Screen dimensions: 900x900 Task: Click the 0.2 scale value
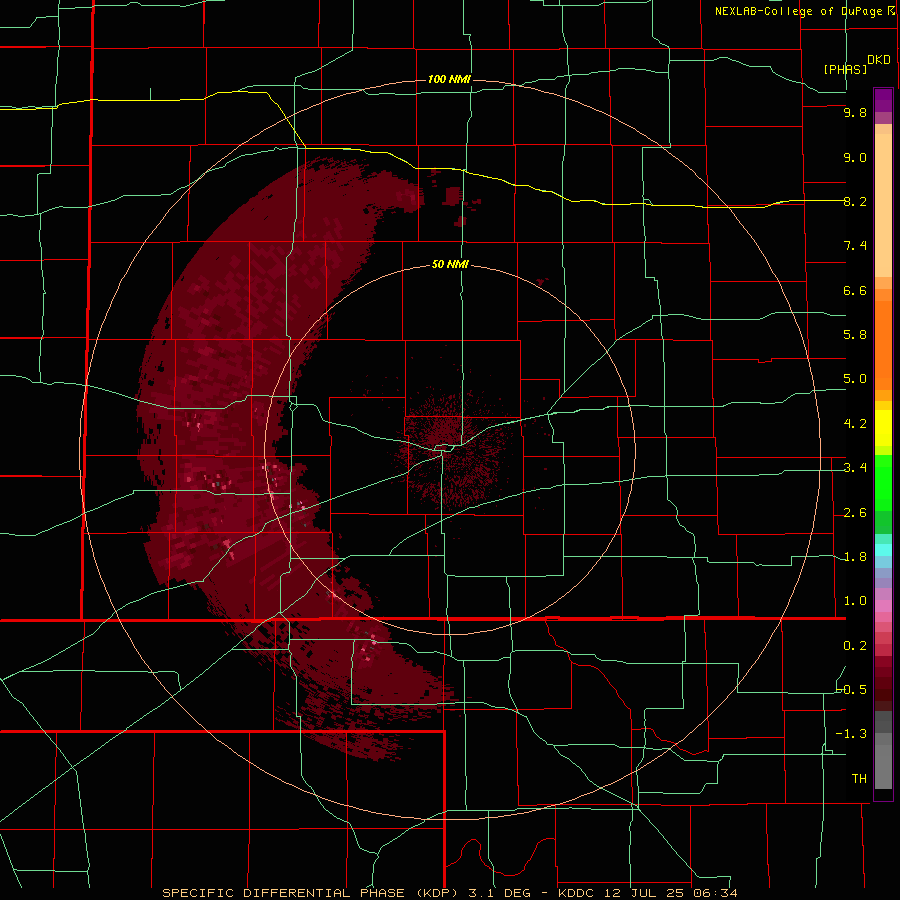click(855, 646)
